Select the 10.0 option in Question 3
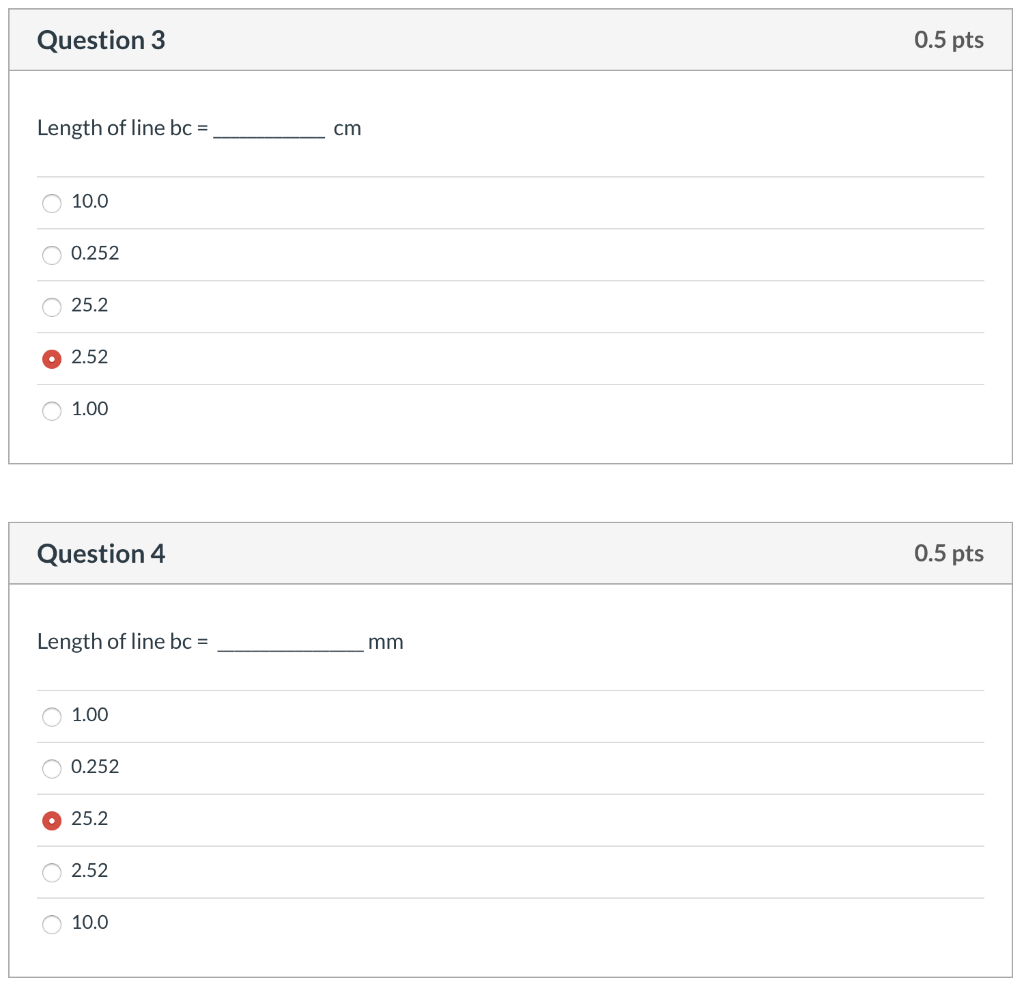1024x993 pixels. point(51,203)
